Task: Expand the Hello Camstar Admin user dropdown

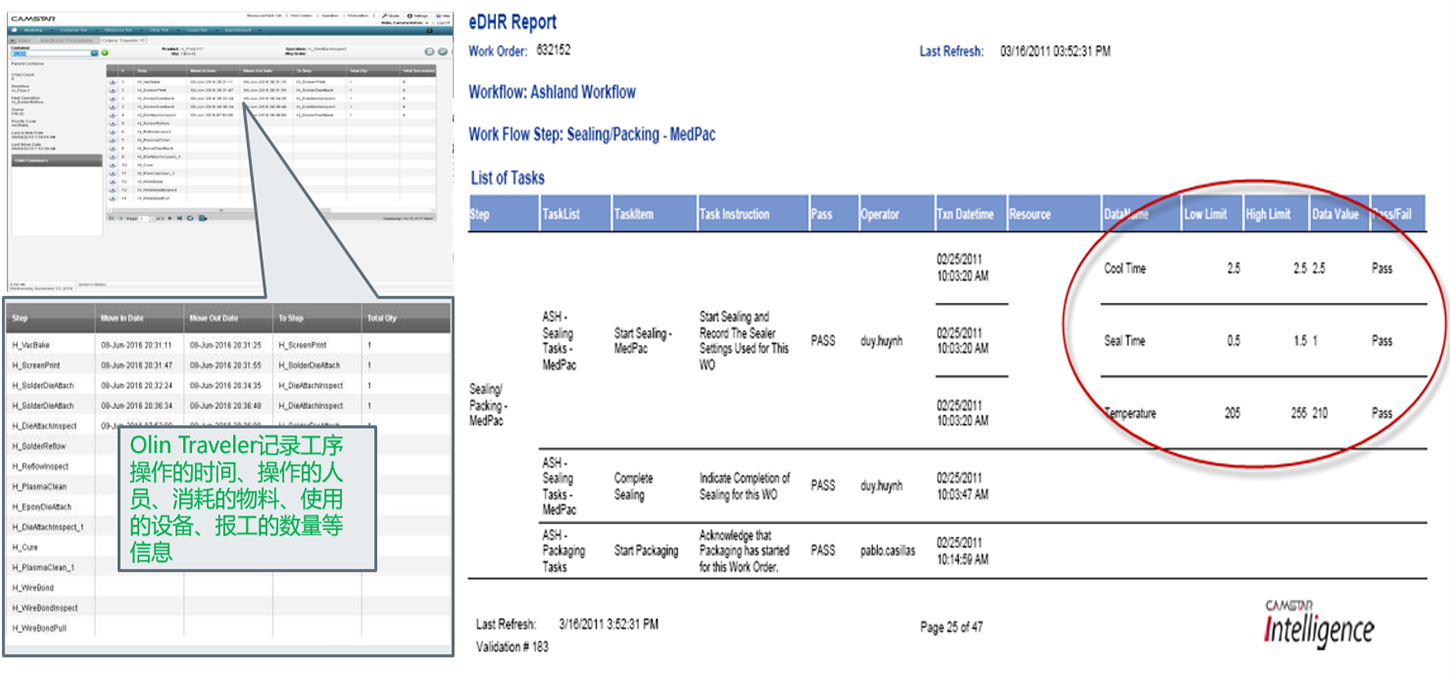Action: (427, 23)
